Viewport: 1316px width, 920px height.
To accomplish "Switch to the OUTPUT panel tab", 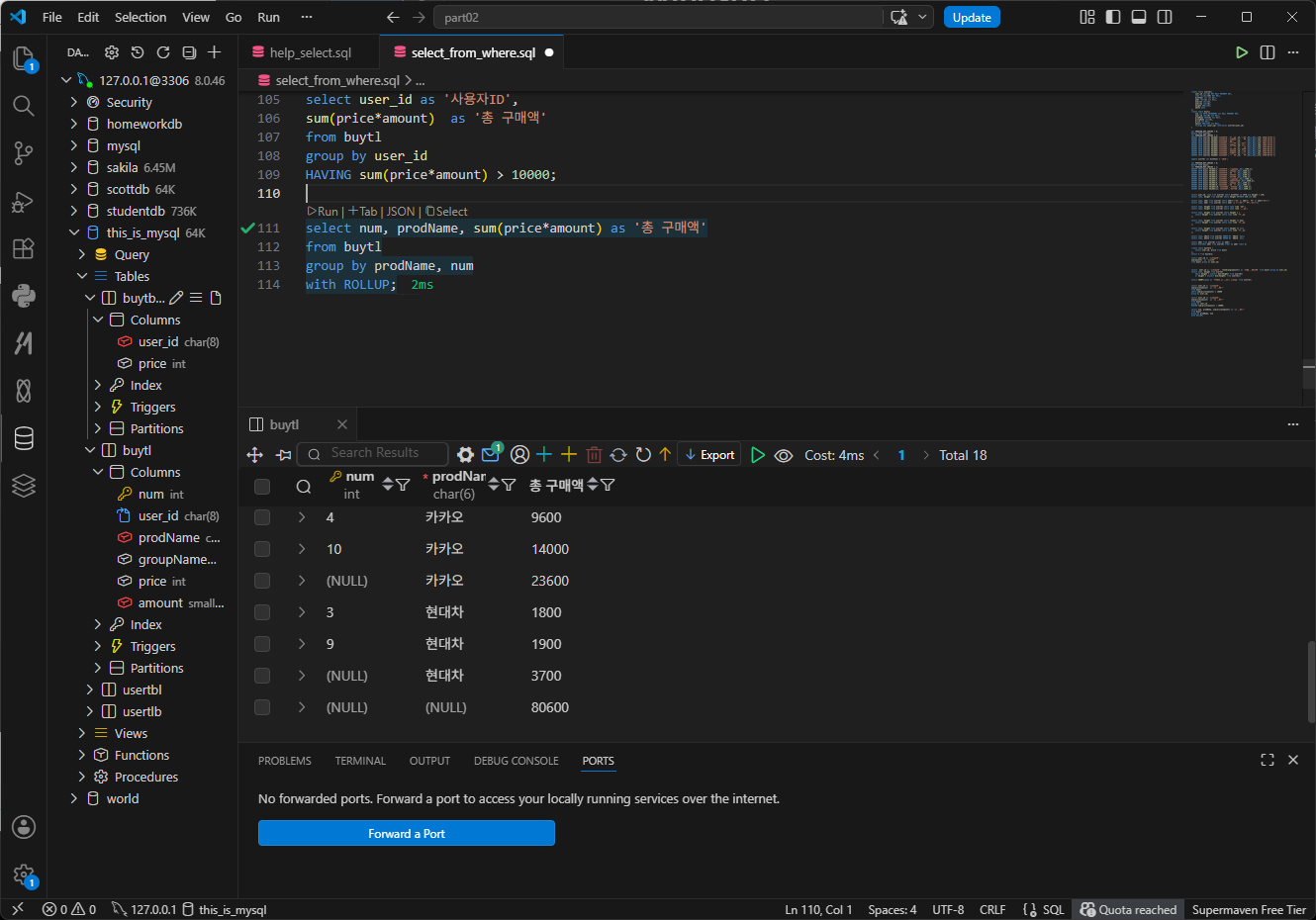I will click(x=429, y=761).
